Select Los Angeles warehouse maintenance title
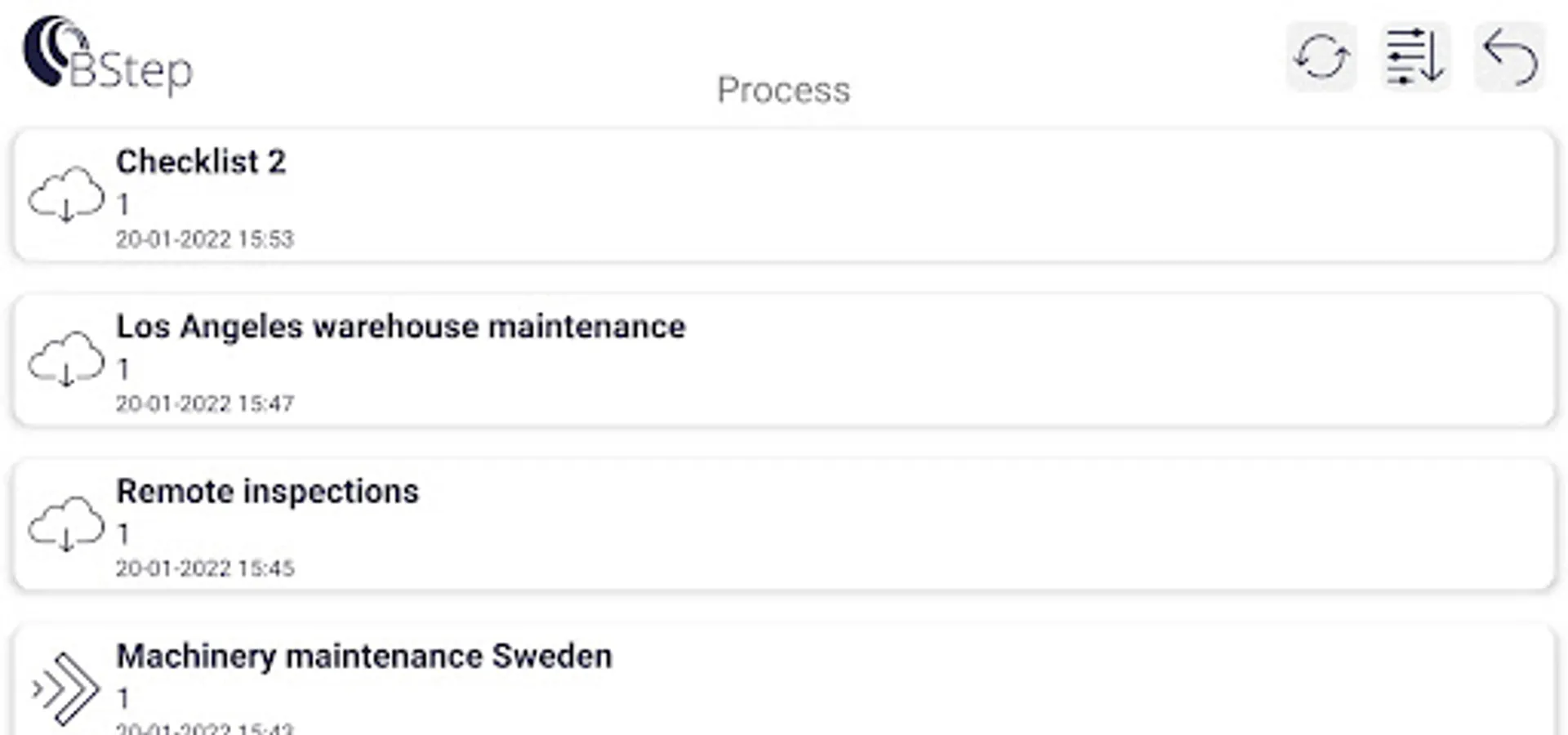The image size is (1568, 735). tap(400, 327)
